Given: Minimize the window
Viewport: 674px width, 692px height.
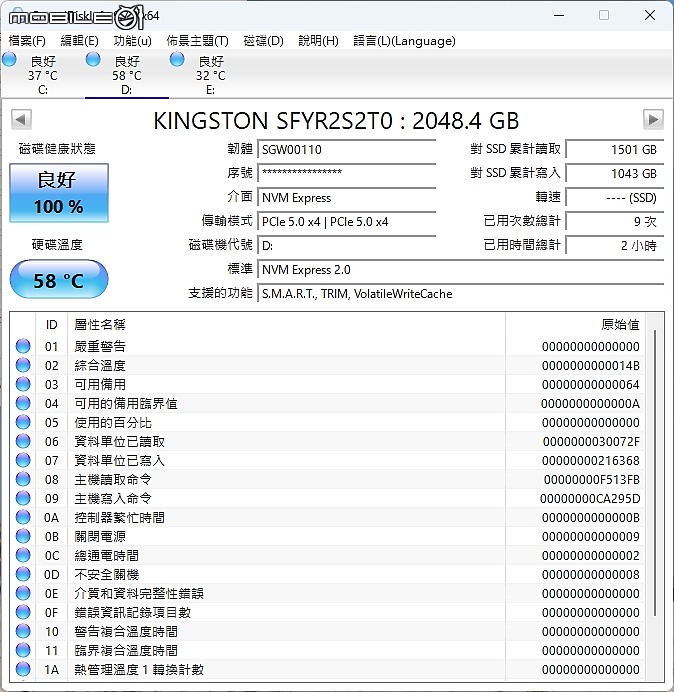Looking at the screenshot, I should [559, 15].
